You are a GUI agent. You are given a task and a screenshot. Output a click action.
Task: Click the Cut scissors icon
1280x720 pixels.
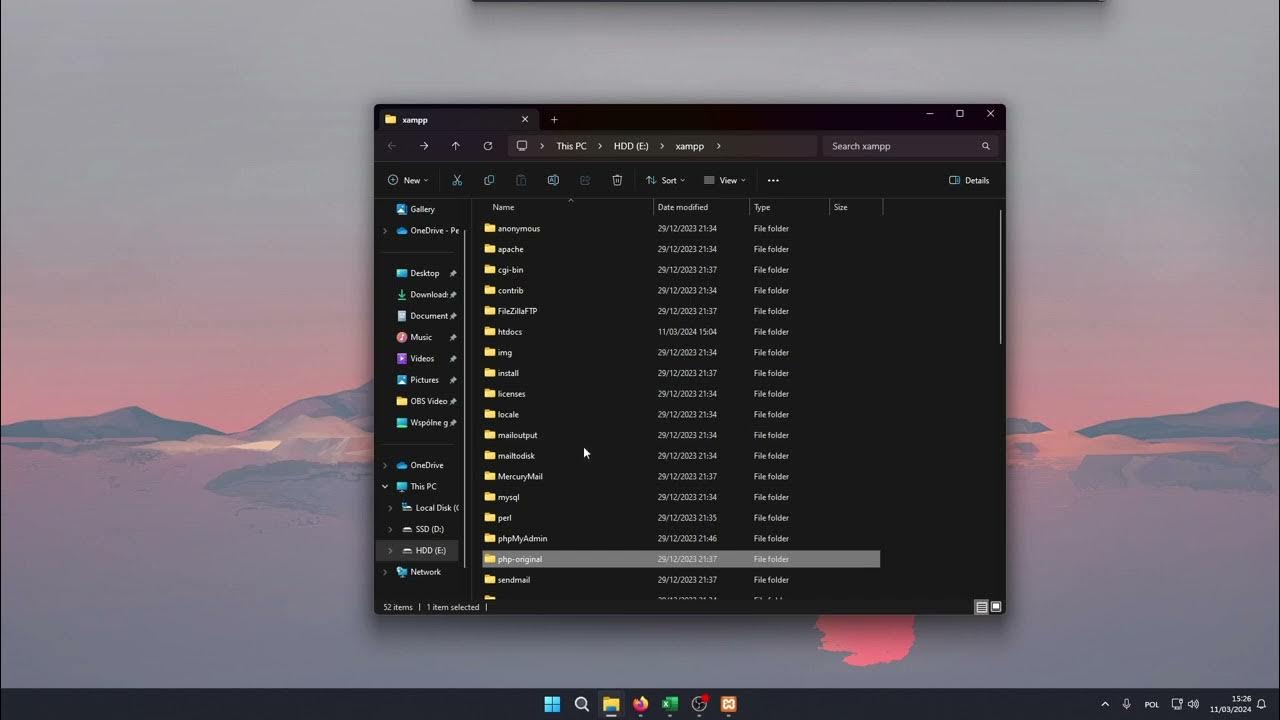(457, 180)
